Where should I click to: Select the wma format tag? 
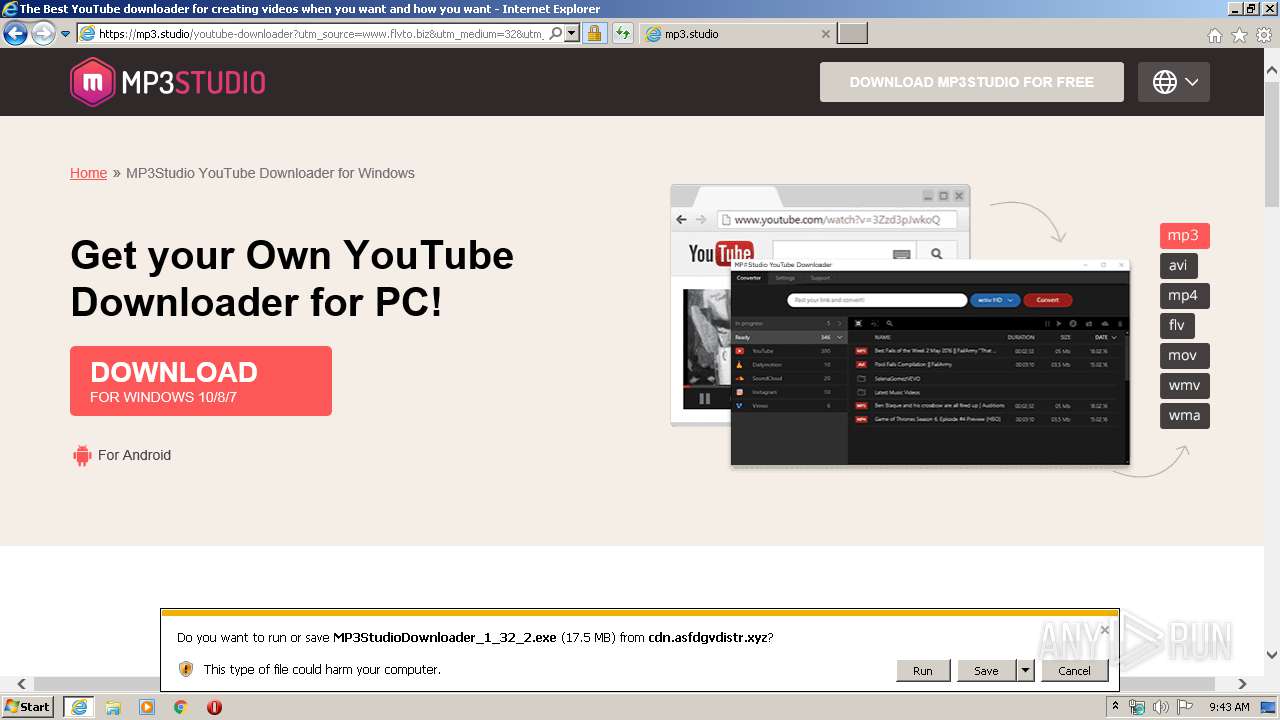click(x=1185, y=416)
